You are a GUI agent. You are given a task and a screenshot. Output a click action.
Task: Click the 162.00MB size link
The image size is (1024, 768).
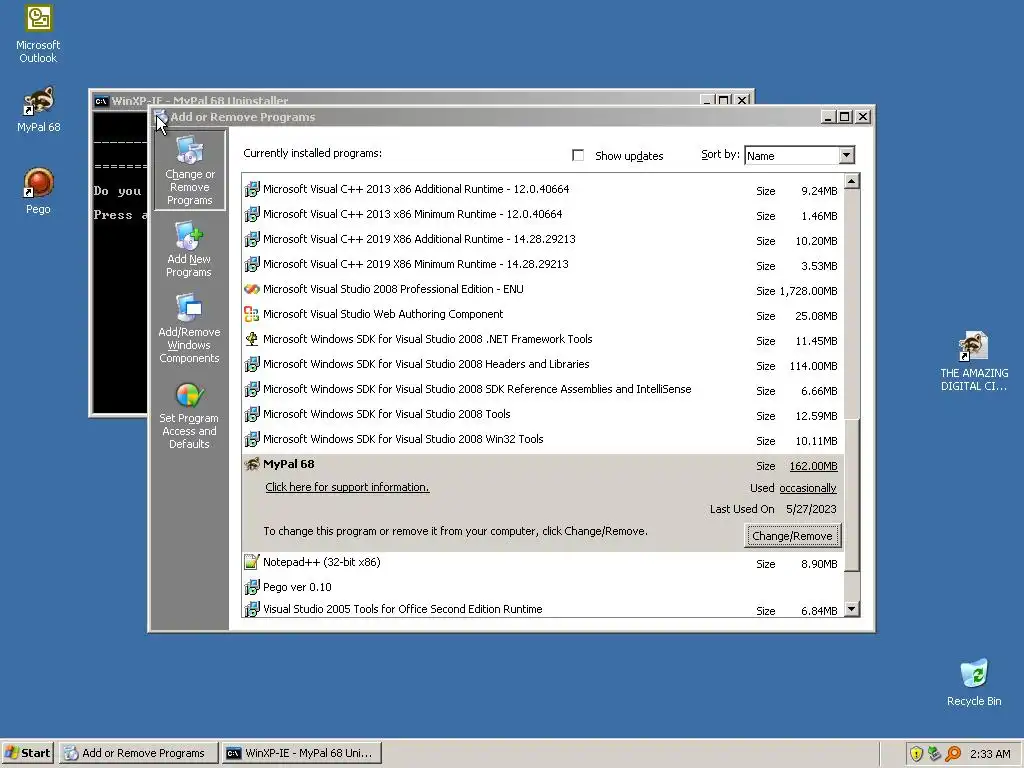pos(813,466)
